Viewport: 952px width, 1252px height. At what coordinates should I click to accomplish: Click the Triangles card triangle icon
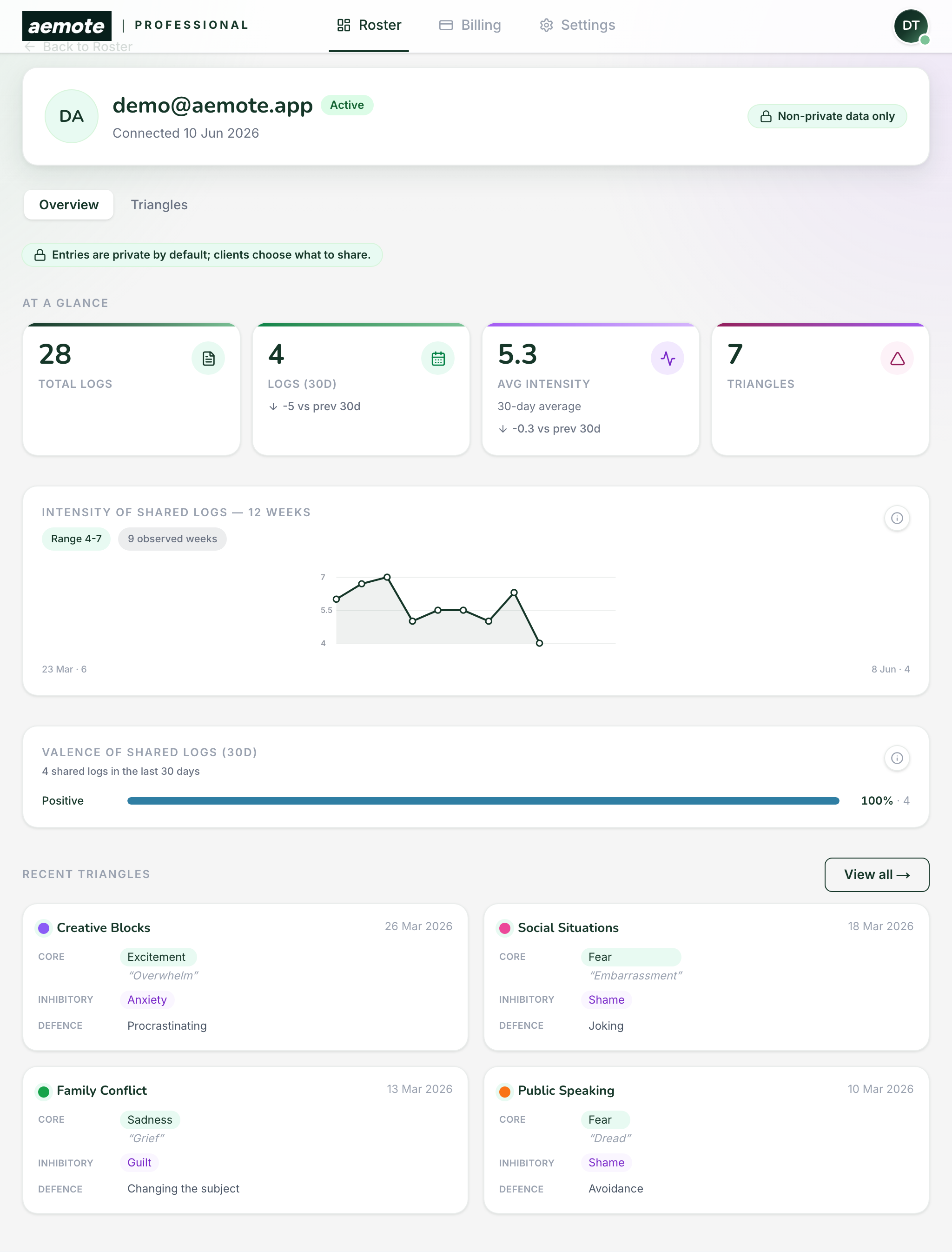(x=897, y=359)
